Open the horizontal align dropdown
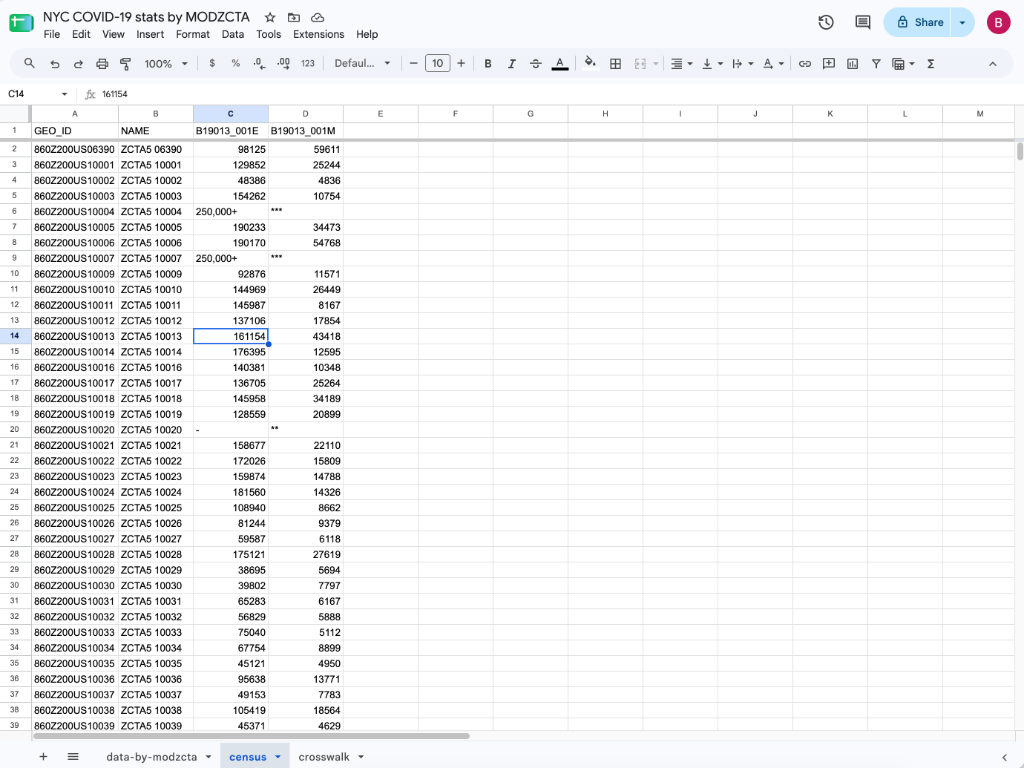 pyautogui.click(x=681, y=63)
